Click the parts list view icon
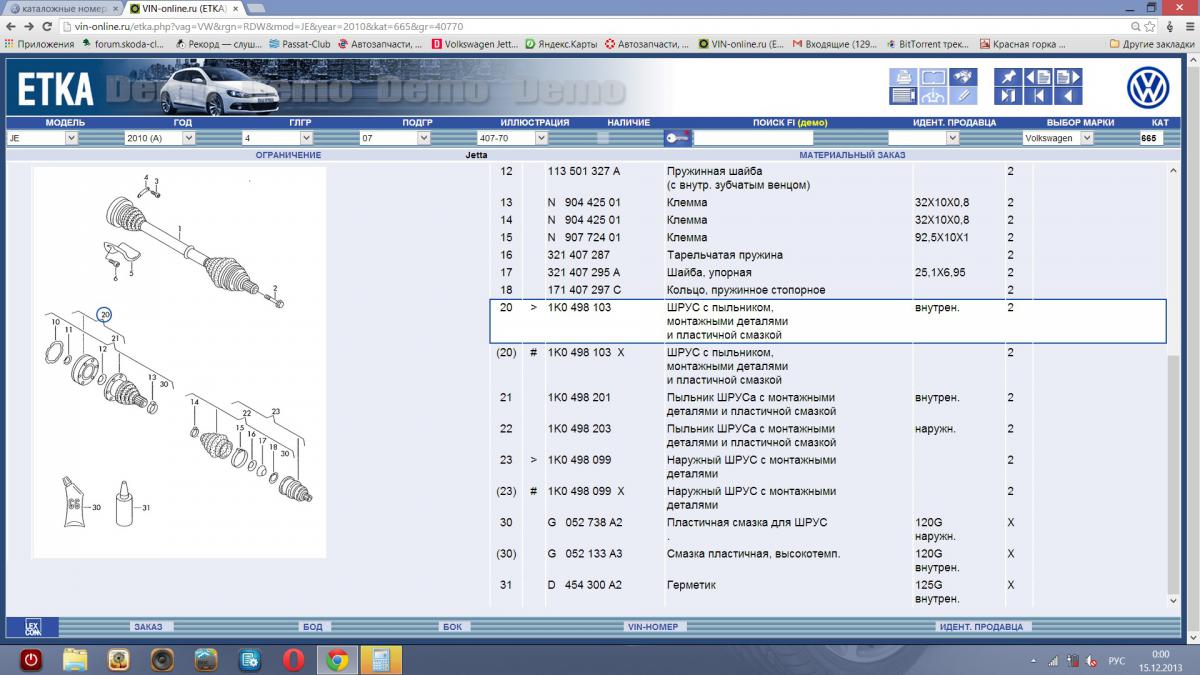 [x=903, y=96]
